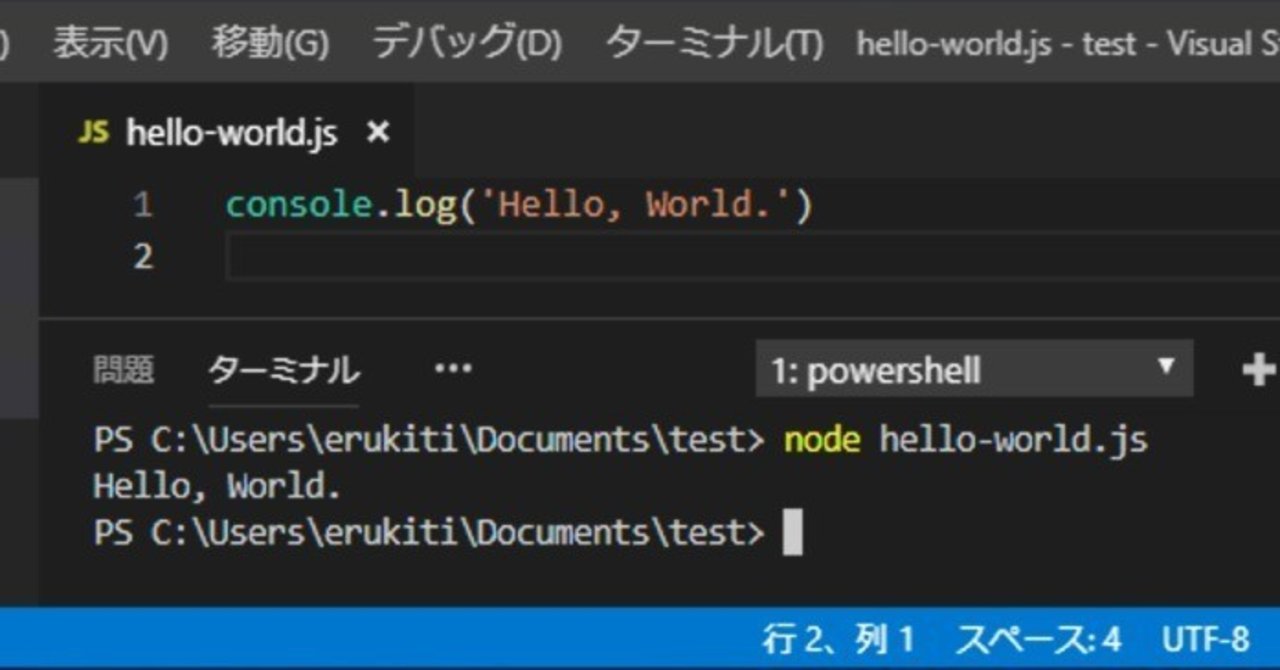Image resolution: width=1280 pixels, height=670 pixels.
Task: Click the ellipsis icon for additional panel views
Action: [453, 368]
